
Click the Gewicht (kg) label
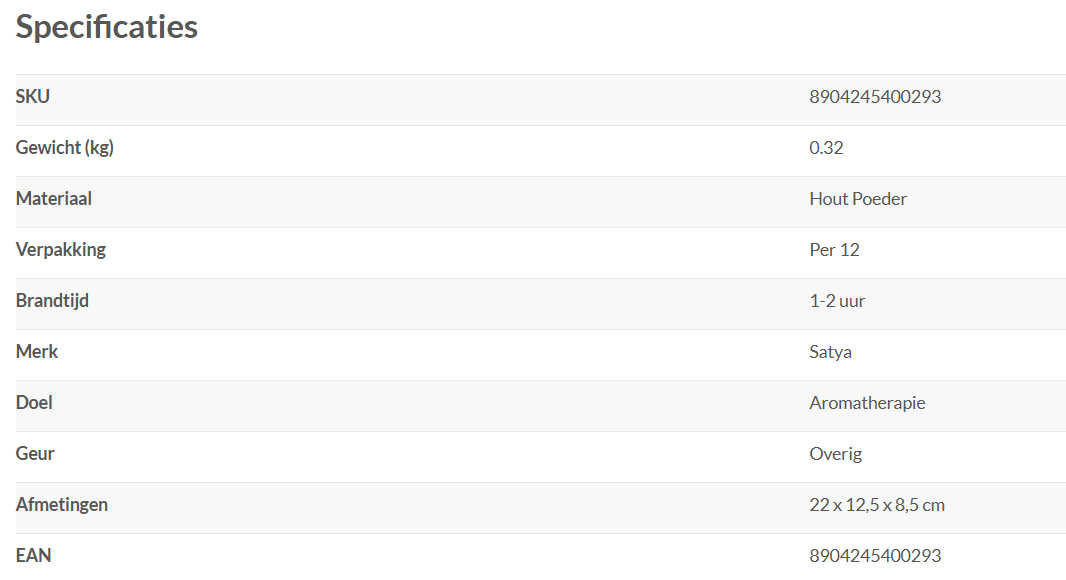click(x=65, y=148)
